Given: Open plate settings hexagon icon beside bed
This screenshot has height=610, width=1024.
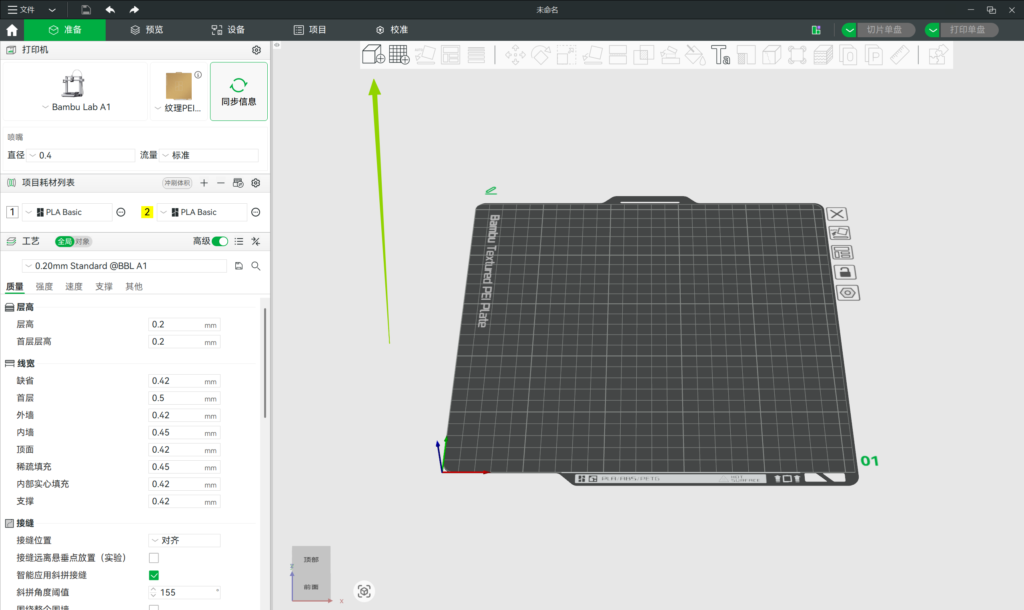Looking at the screenshot, I should 847,293.
